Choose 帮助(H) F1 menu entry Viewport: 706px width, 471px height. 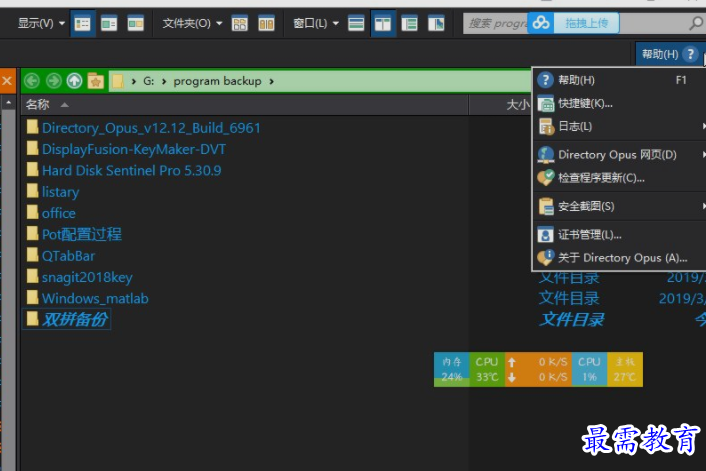[619, 80]
